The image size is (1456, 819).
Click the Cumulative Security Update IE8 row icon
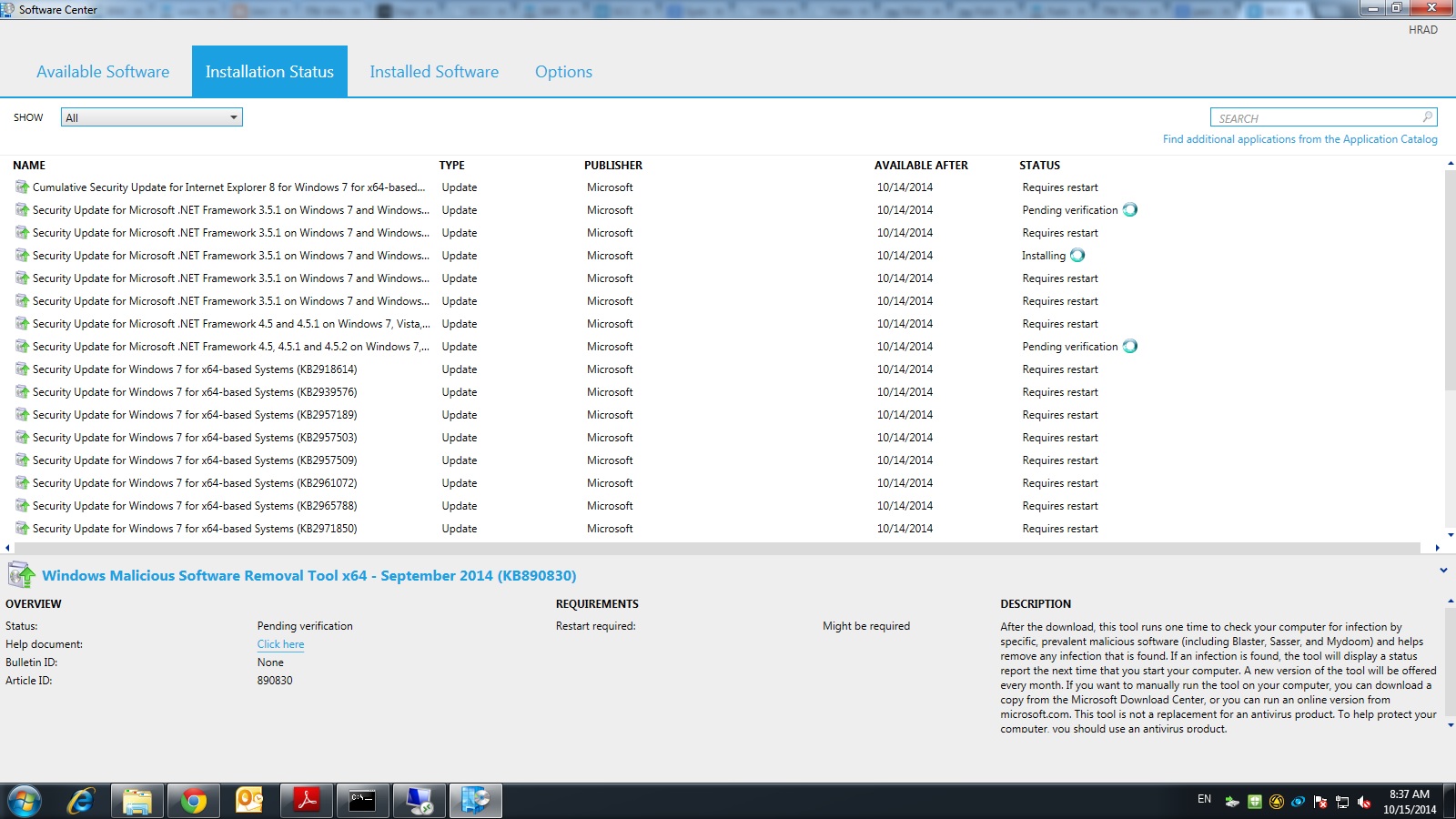[22, 187]
